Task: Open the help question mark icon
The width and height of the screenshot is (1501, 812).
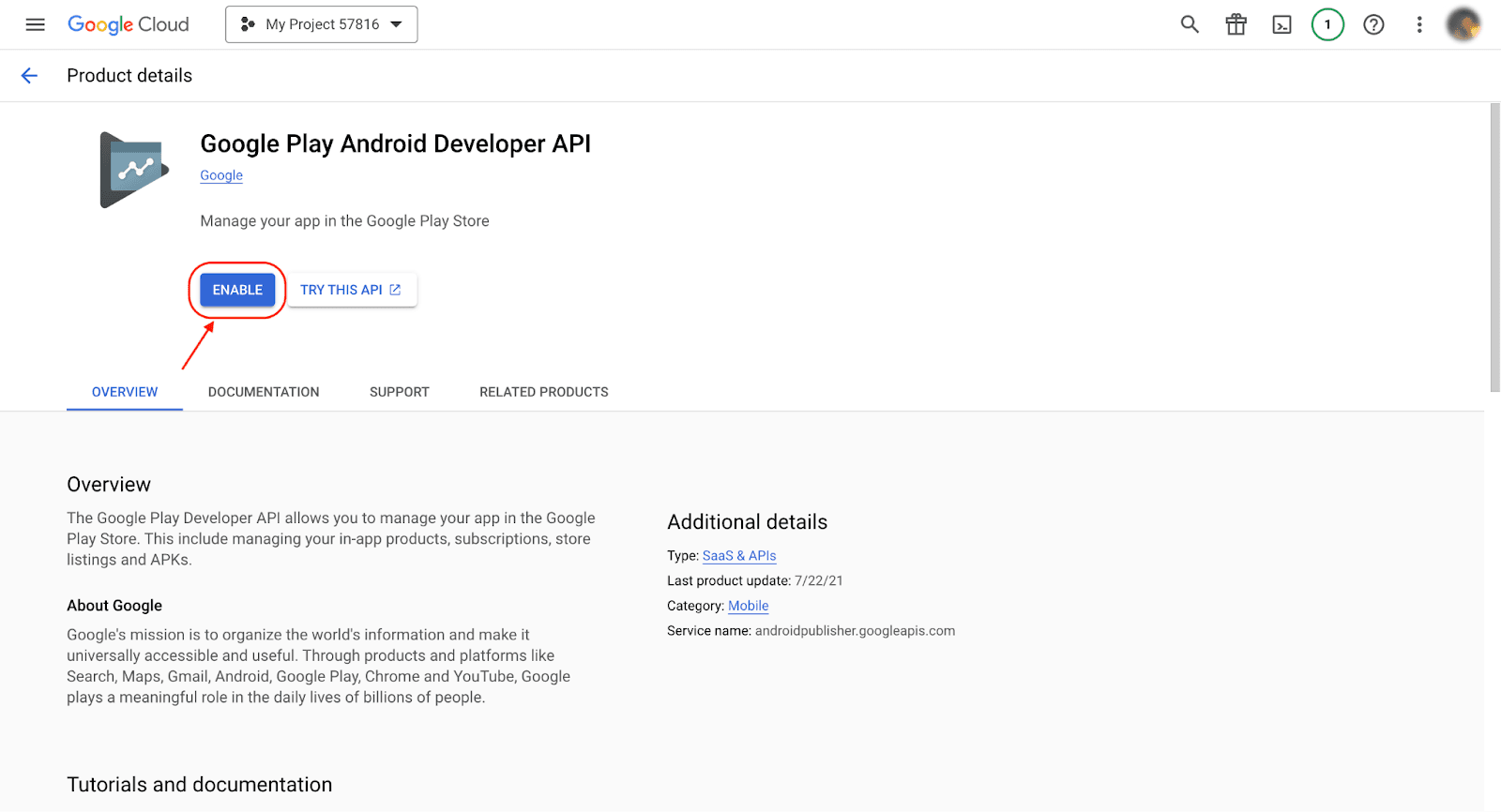Action: coord(1373,24)
